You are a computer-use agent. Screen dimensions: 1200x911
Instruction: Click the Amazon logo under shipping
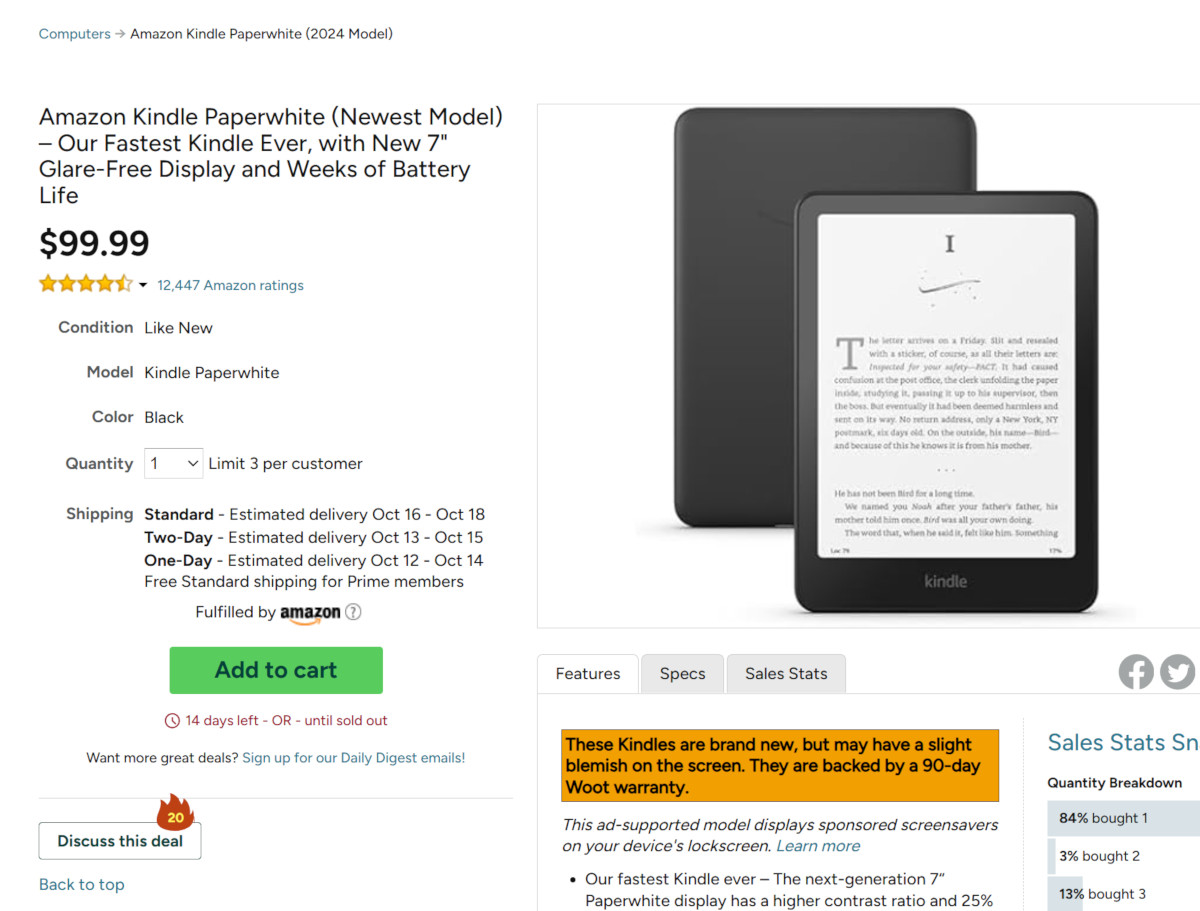pyautogui.click(x=310, y=614)
